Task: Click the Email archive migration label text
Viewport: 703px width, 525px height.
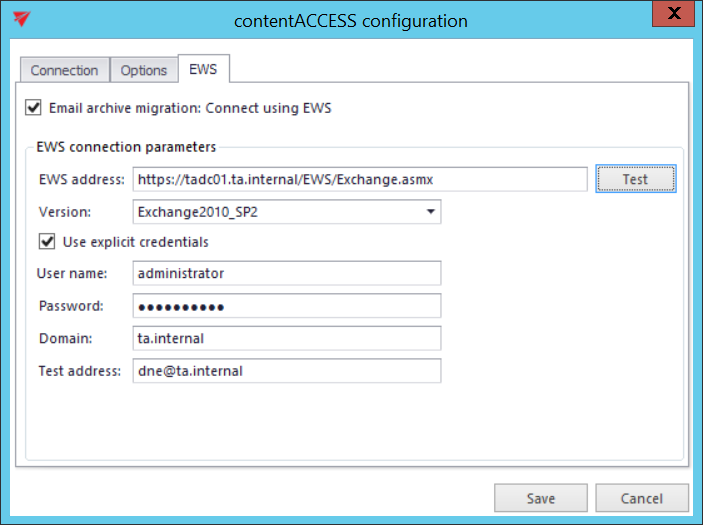Action: 190,108
